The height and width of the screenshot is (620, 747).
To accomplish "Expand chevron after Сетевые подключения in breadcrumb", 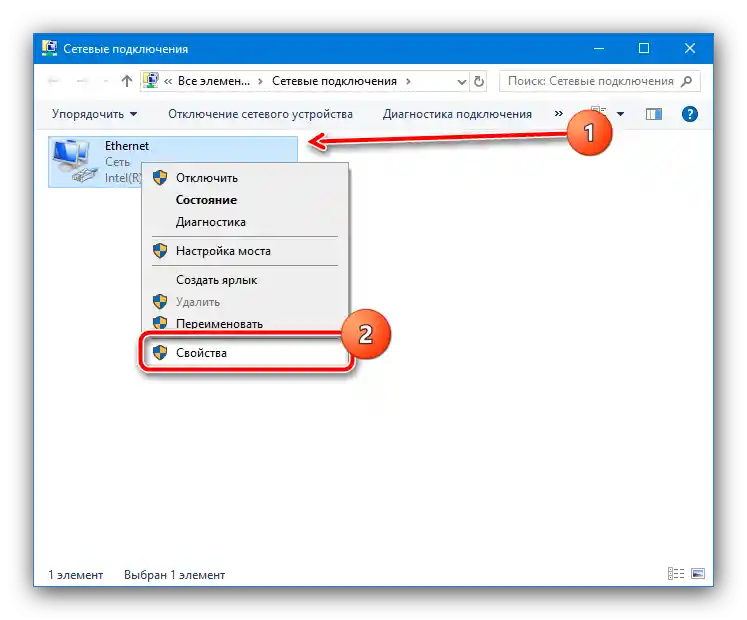I will (408, 81).
